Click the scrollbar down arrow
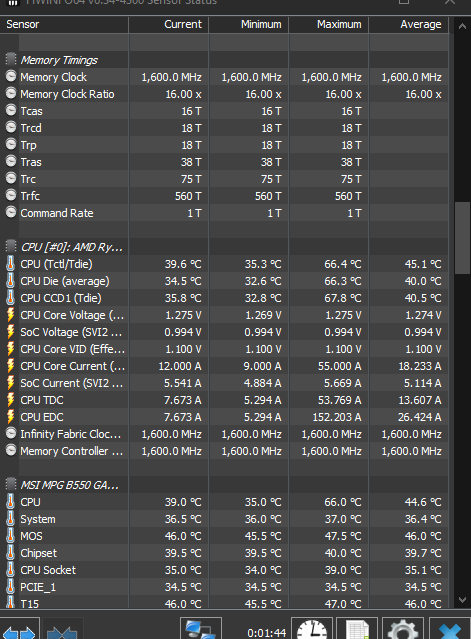471x639 pixels. tap(462, 599)
